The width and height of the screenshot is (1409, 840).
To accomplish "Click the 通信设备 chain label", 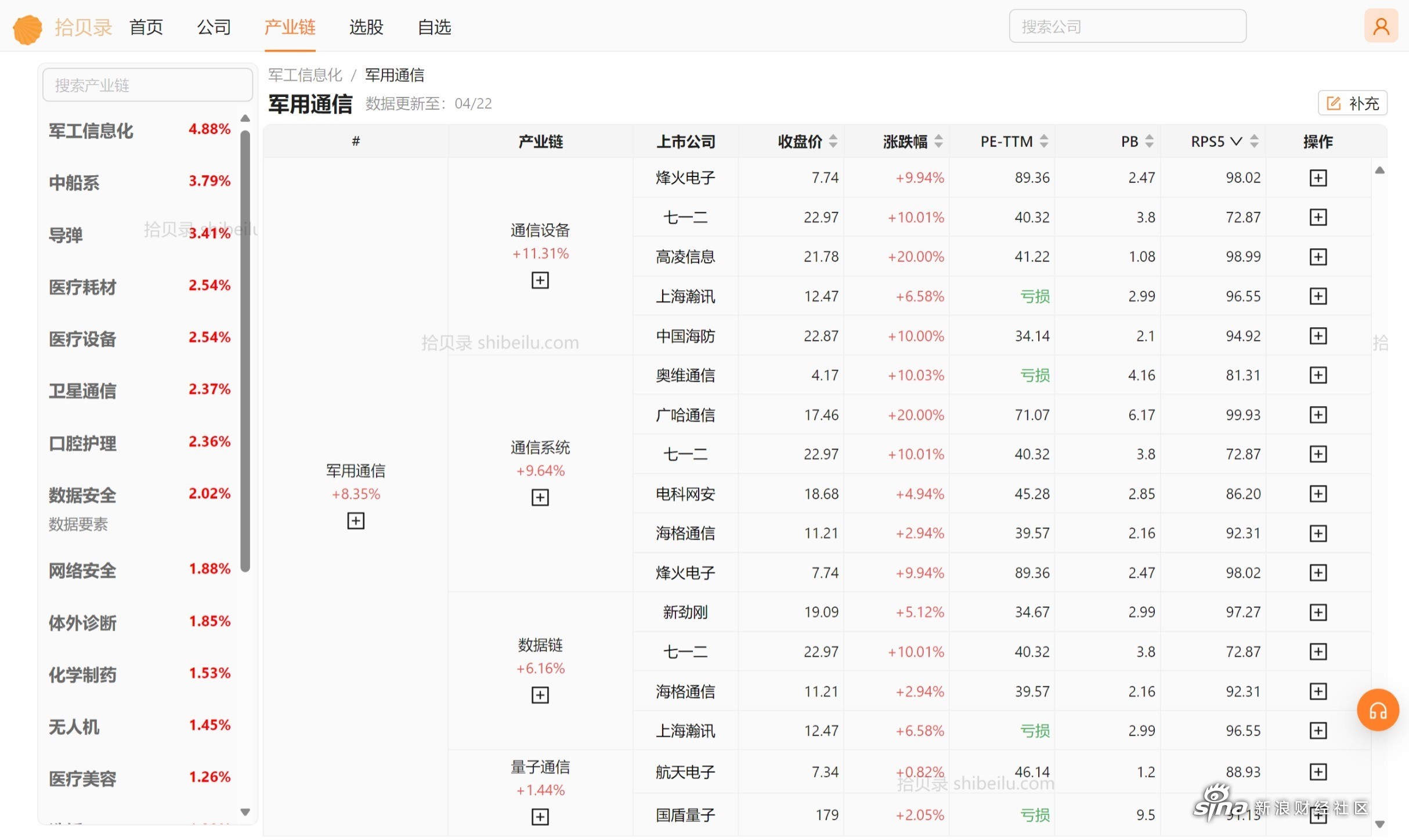I will pos(540,230).
